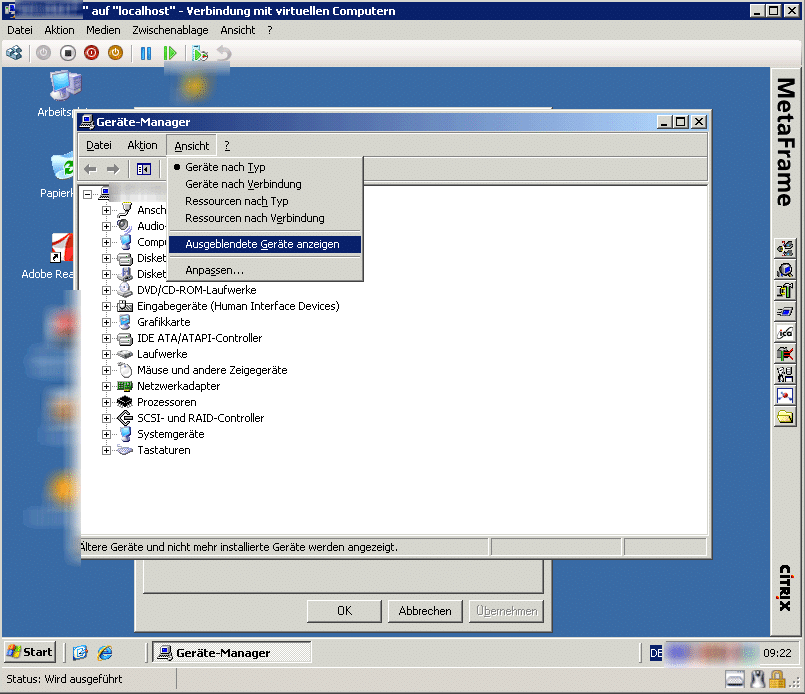This screenshot has width=805, height=694.
Task: Click the forward arrow in Geräte-Manager toolbar
Action: coord(113,169)
